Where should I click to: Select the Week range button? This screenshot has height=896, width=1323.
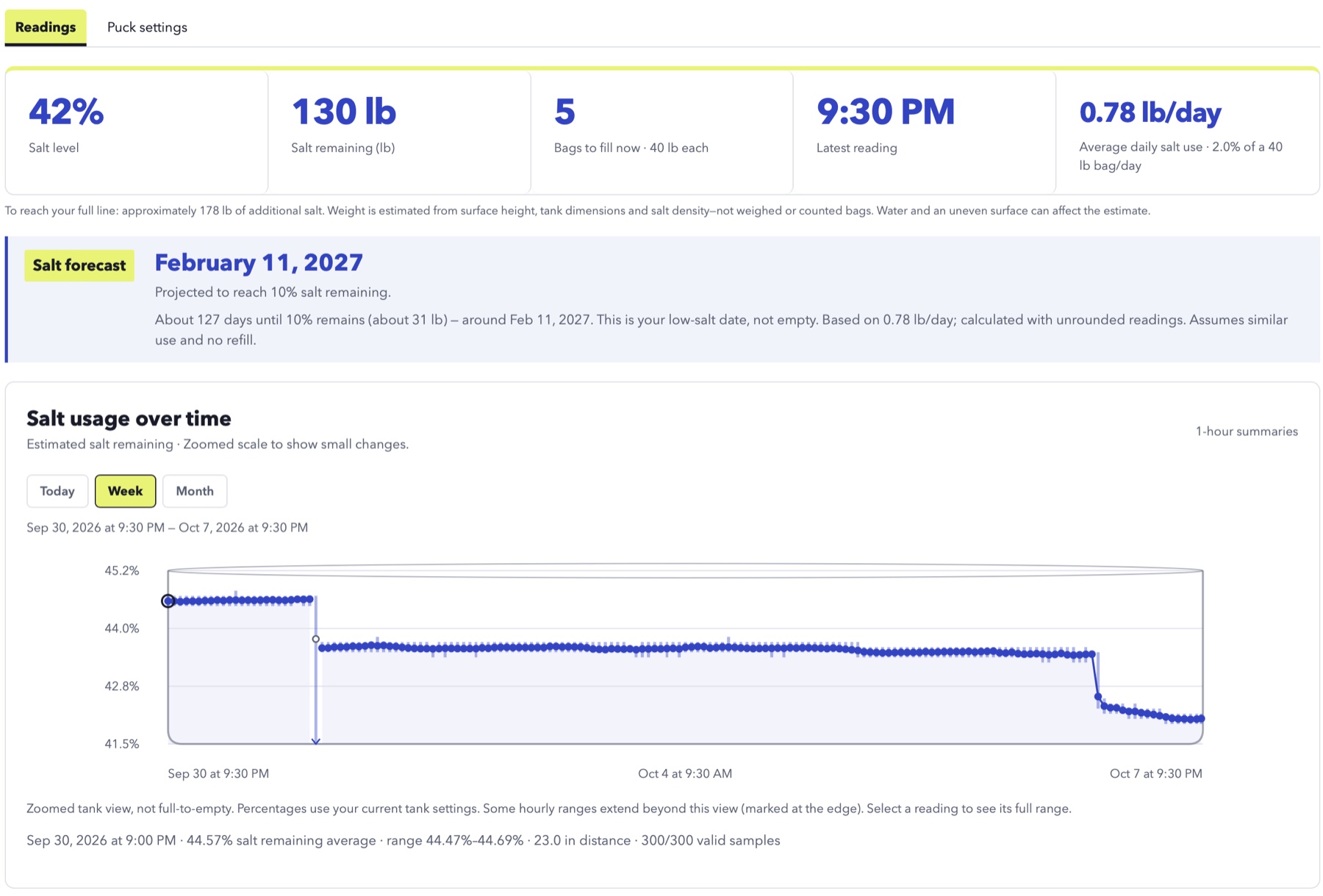[x=125, y=491]
